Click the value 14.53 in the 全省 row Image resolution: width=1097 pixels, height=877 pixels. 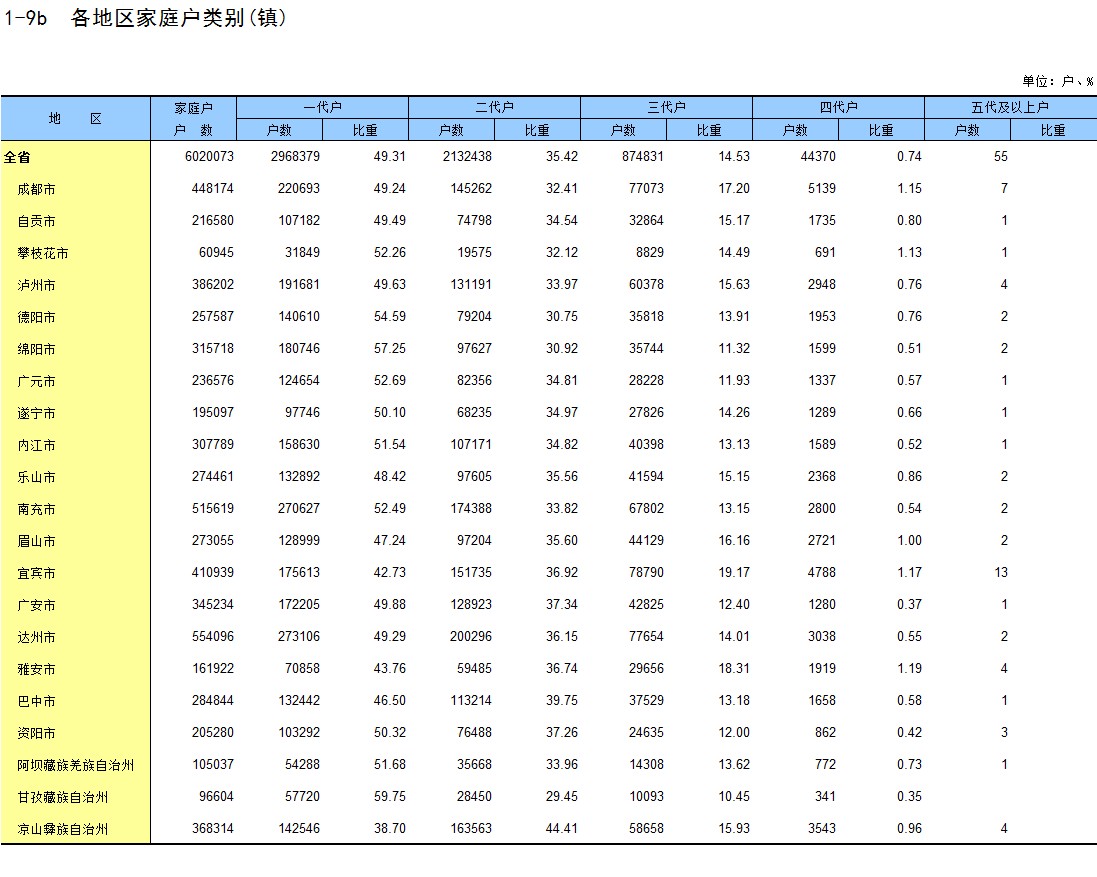734,157
